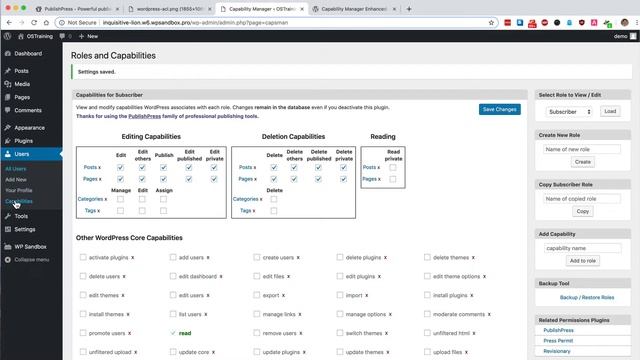Open the Pages sidebar menu
The height and width of the screenshot is (360, 640).
[x=22, y=97]
